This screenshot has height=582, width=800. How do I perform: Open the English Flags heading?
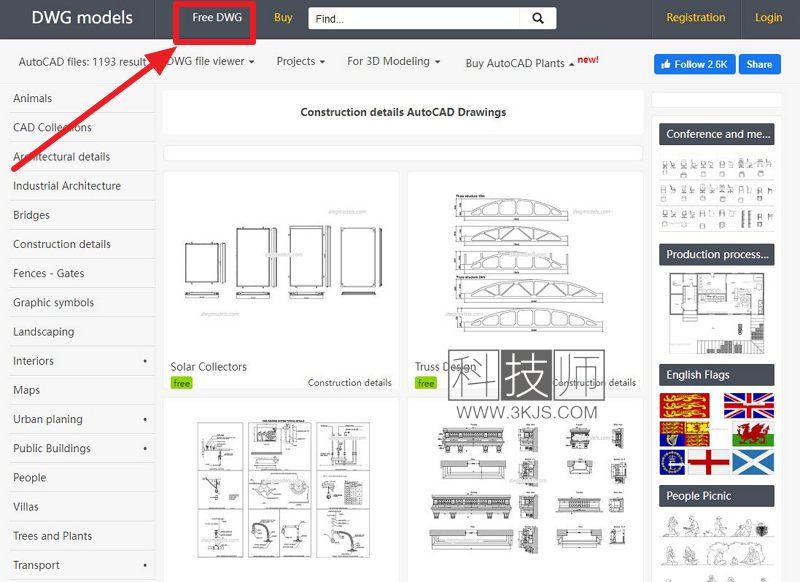point(717,375)
